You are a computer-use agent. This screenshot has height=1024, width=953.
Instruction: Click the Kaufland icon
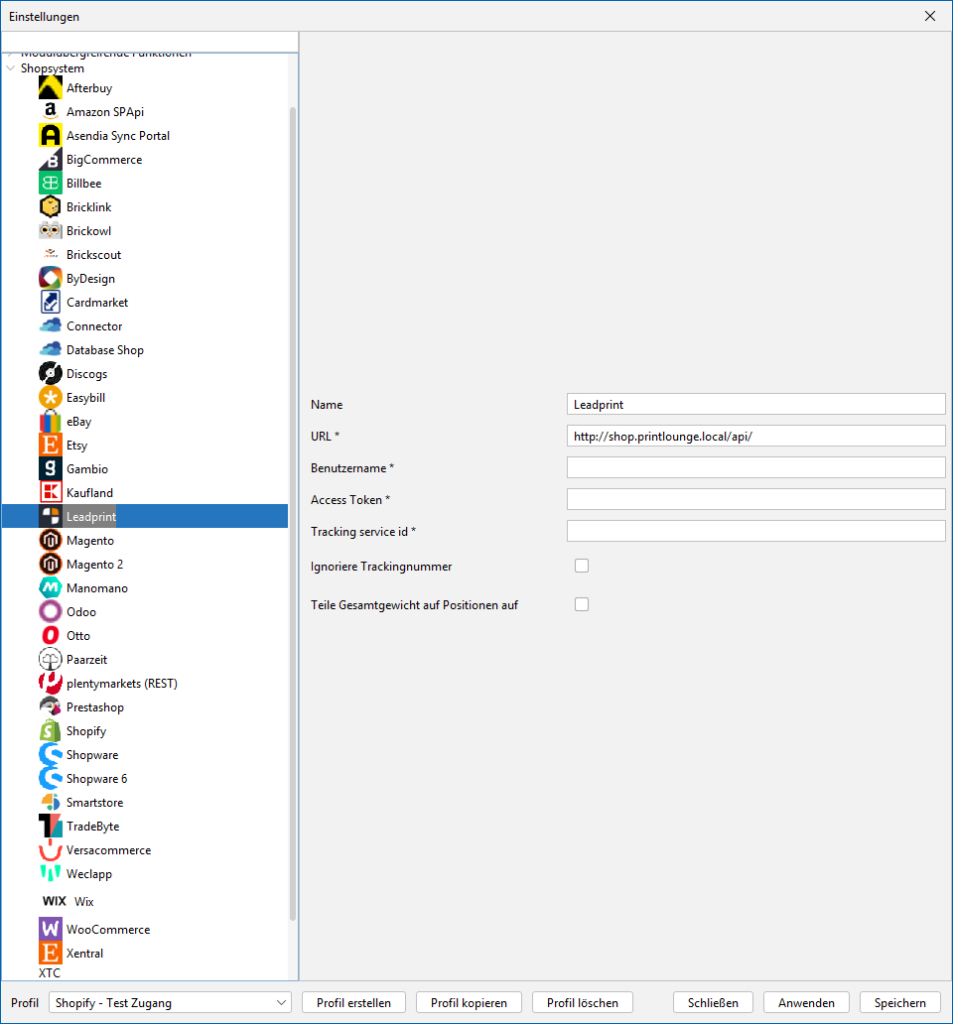(x=50, y=493)
